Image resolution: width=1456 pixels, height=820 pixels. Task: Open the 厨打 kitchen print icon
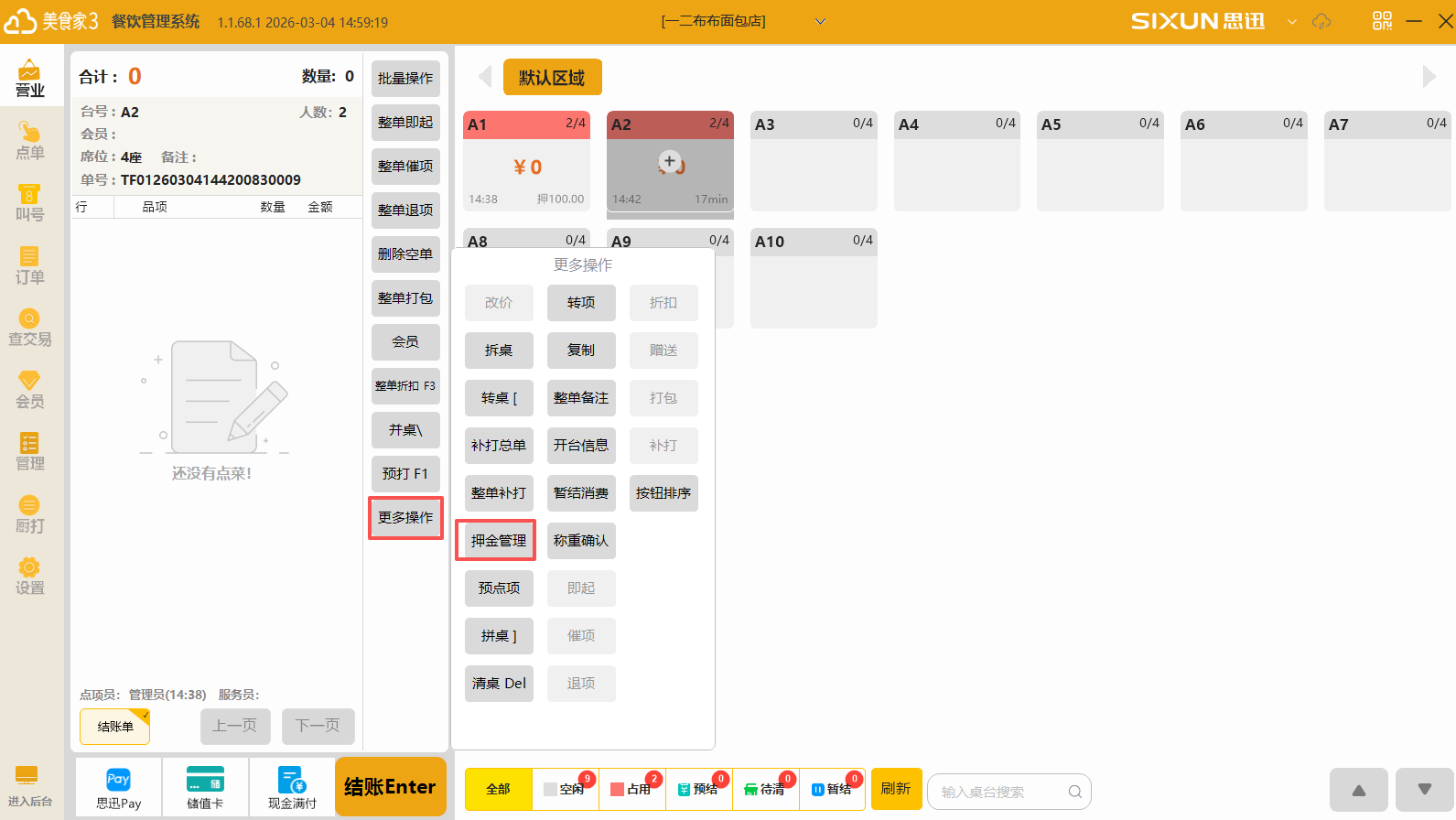click(x=29, y=514)
